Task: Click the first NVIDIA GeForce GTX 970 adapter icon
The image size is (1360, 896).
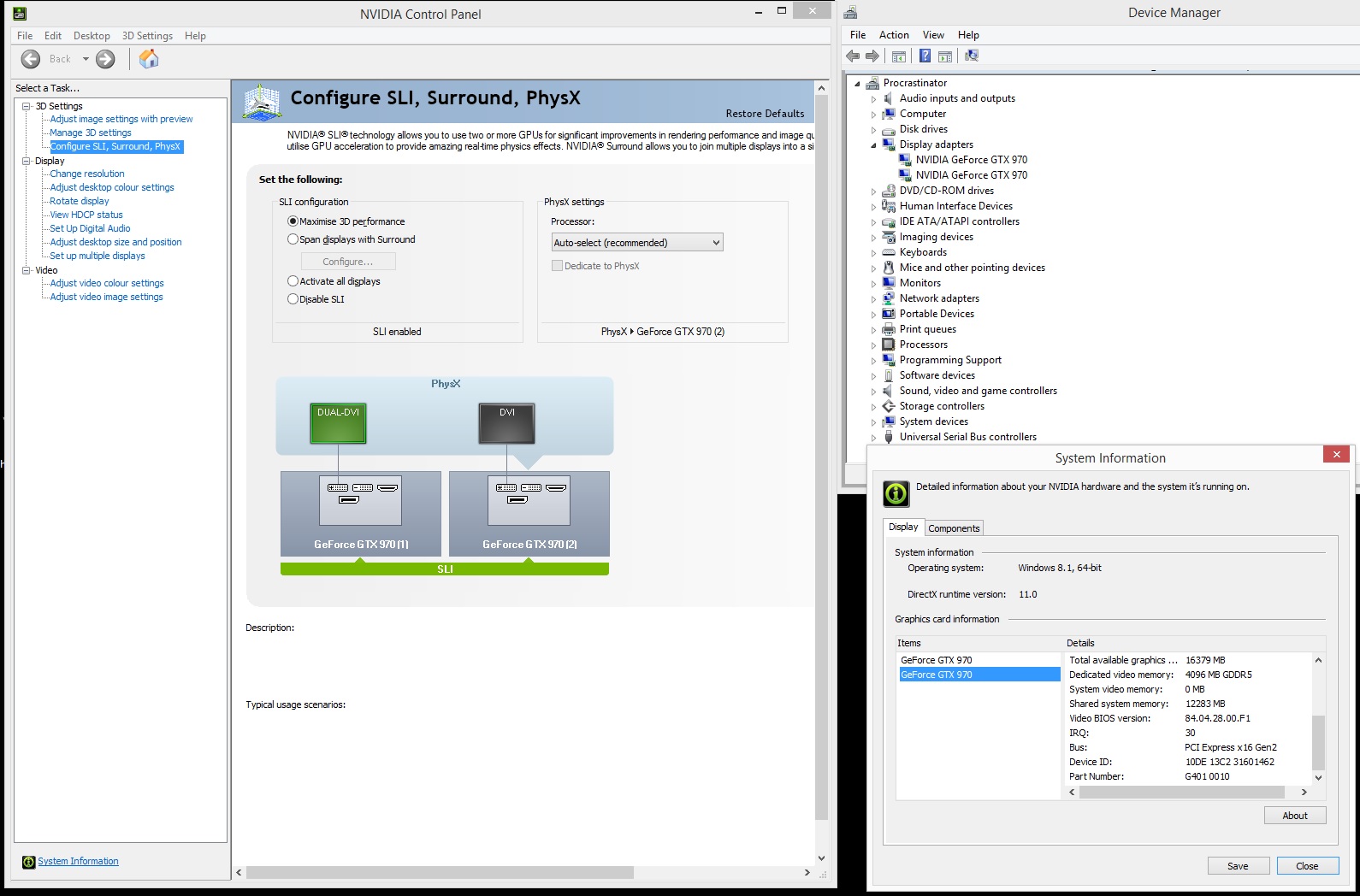Action: 905,160
